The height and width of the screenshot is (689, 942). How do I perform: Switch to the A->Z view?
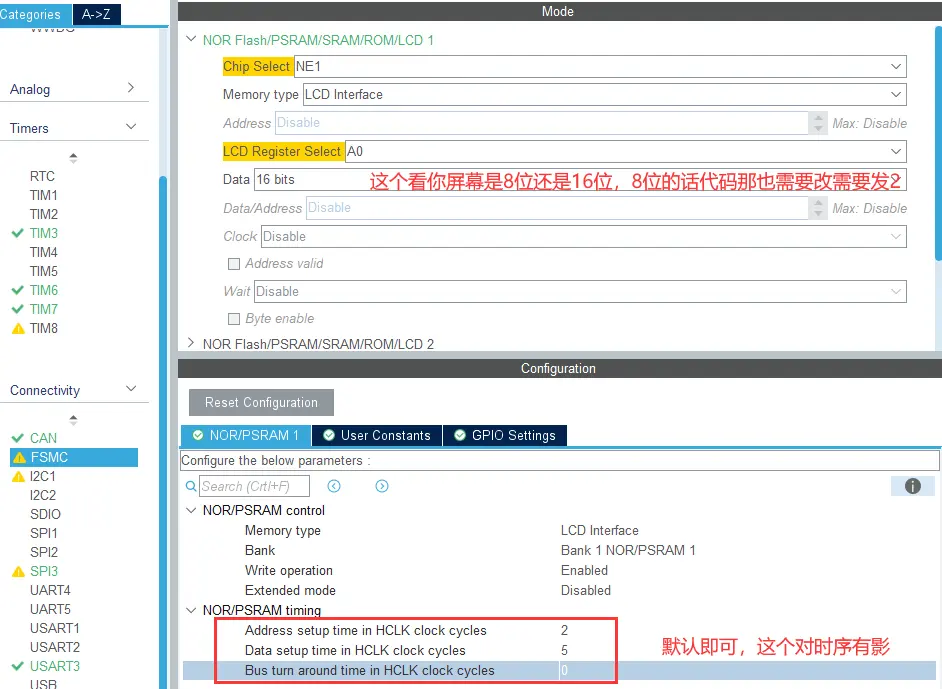click(x=96, y=14)
